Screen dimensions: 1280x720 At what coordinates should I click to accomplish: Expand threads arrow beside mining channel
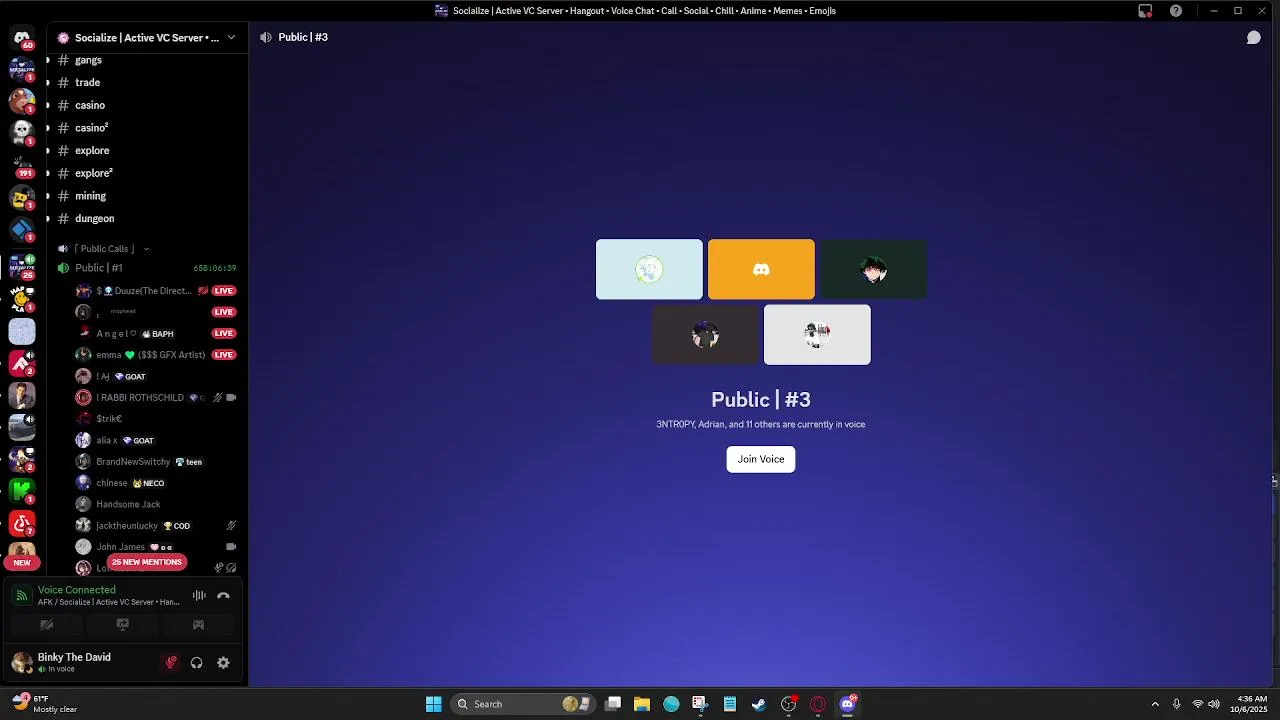[x=47, y=196]
